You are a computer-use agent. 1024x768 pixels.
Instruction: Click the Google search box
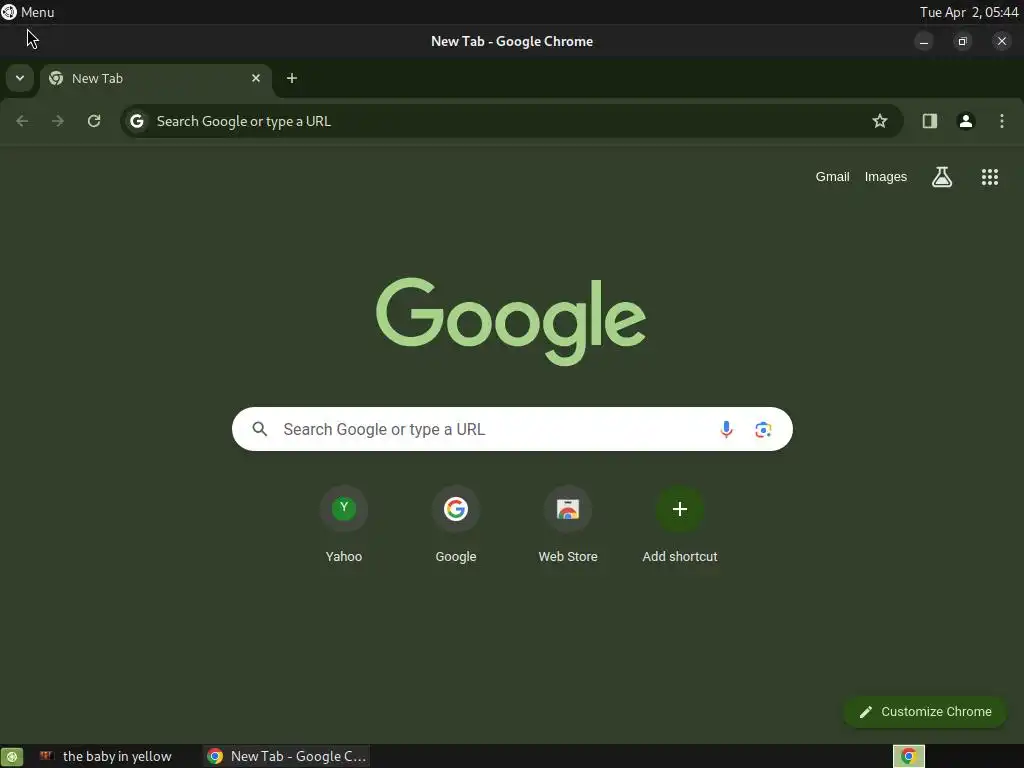(512, 429)
